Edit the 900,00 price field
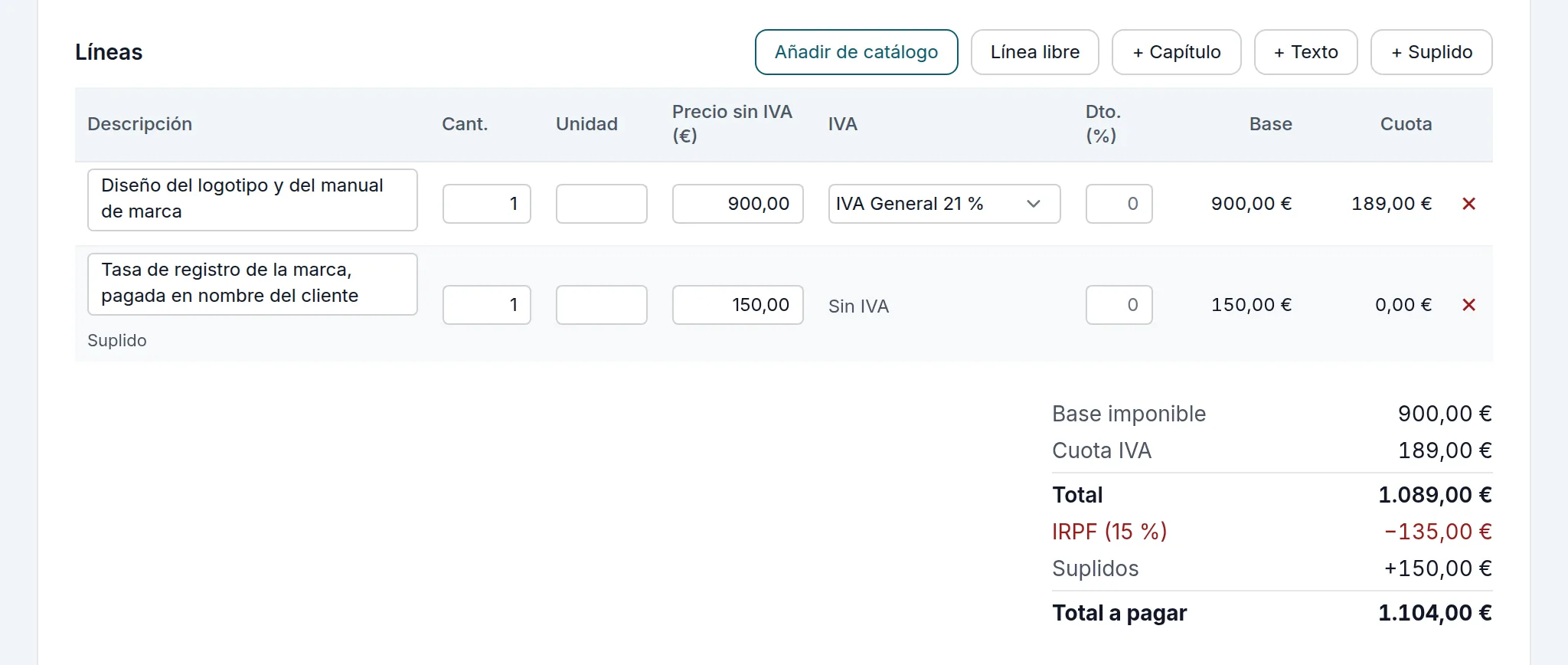The height and width of the screenshot is (665, 1568). click(x=738, y=204)
